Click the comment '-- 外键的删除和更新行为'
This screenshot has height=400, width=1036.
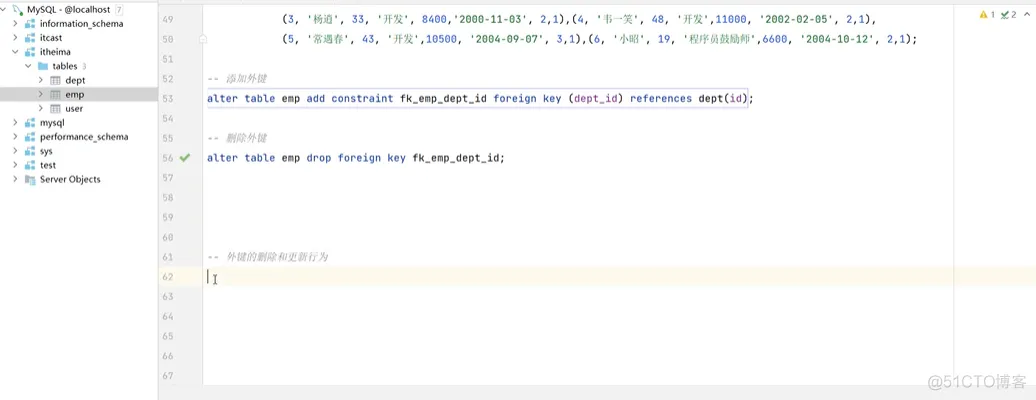tap(268, 257)
